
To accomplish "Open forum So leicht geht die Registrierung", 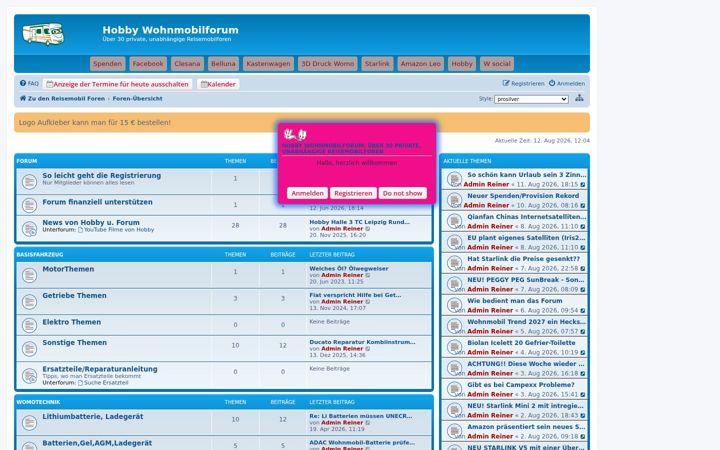I will (101, 175).
